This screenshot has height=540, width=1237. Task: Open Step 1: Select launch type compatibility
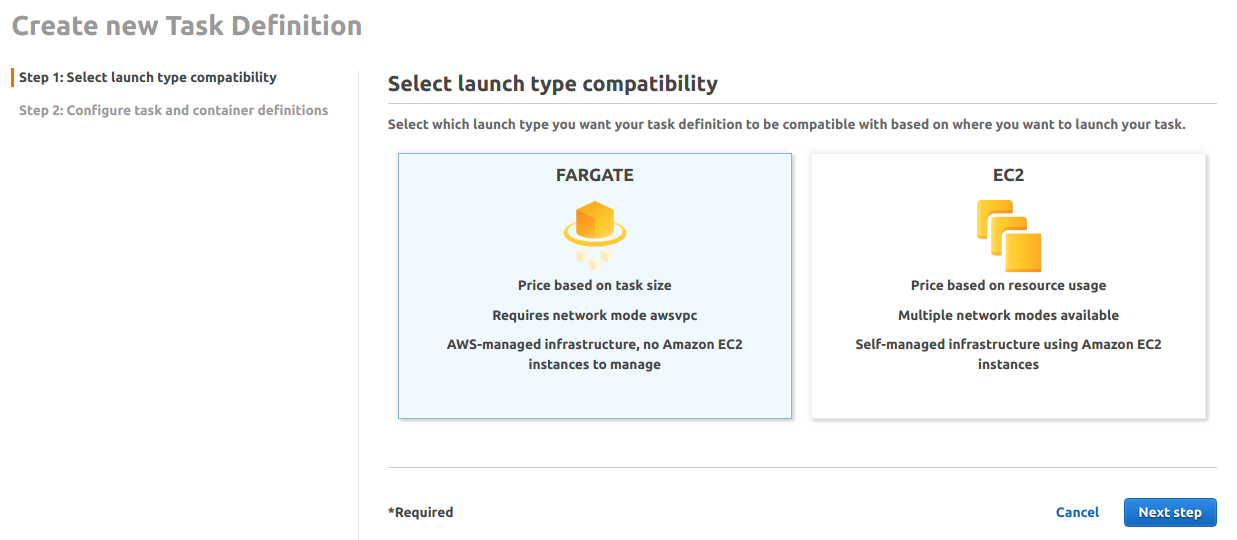coord(148,77)
